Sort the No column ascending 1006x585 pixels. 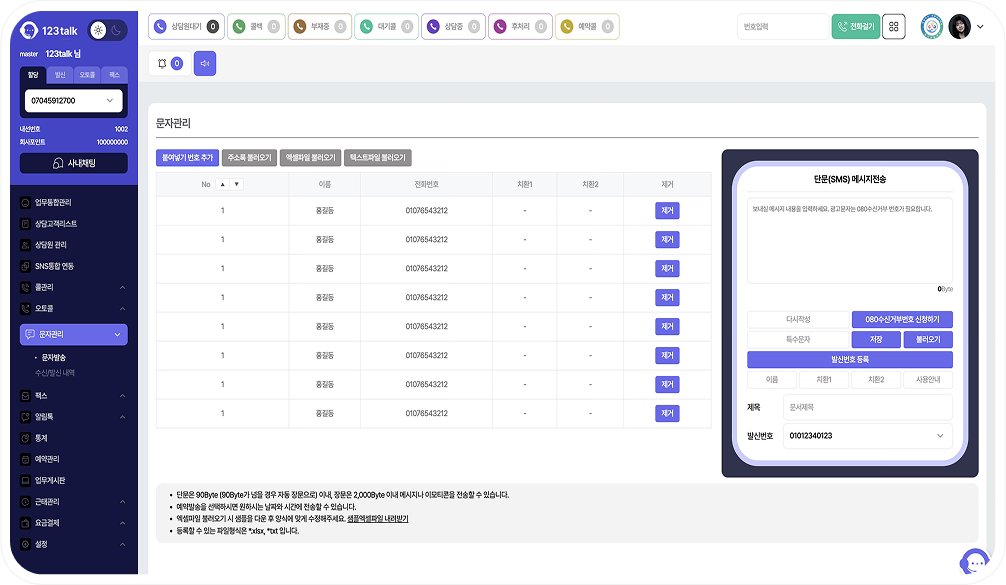222,184
